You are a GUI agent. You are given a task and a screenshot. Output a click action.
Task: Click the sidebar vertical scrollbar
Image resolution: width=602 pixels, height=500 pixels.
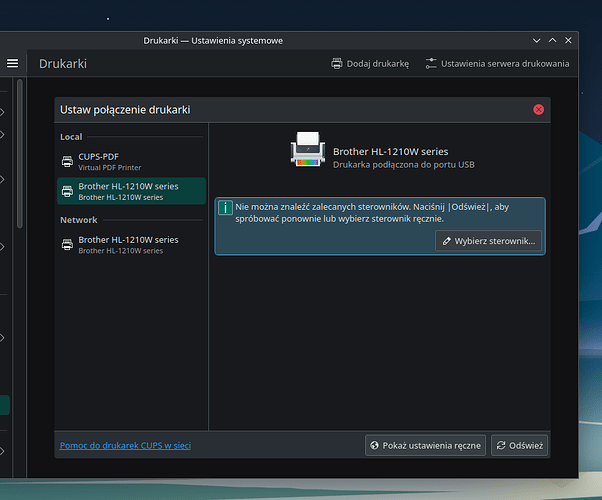pos(20,154)
